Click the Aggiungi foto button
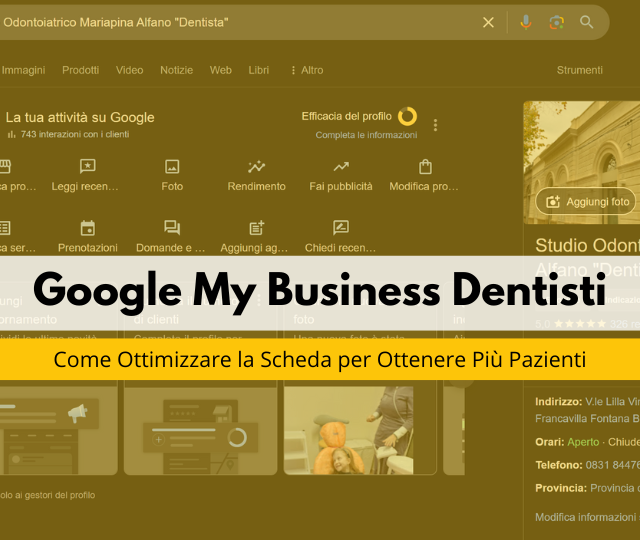This screenshot has height=540, width=640. tap(585, 202)
